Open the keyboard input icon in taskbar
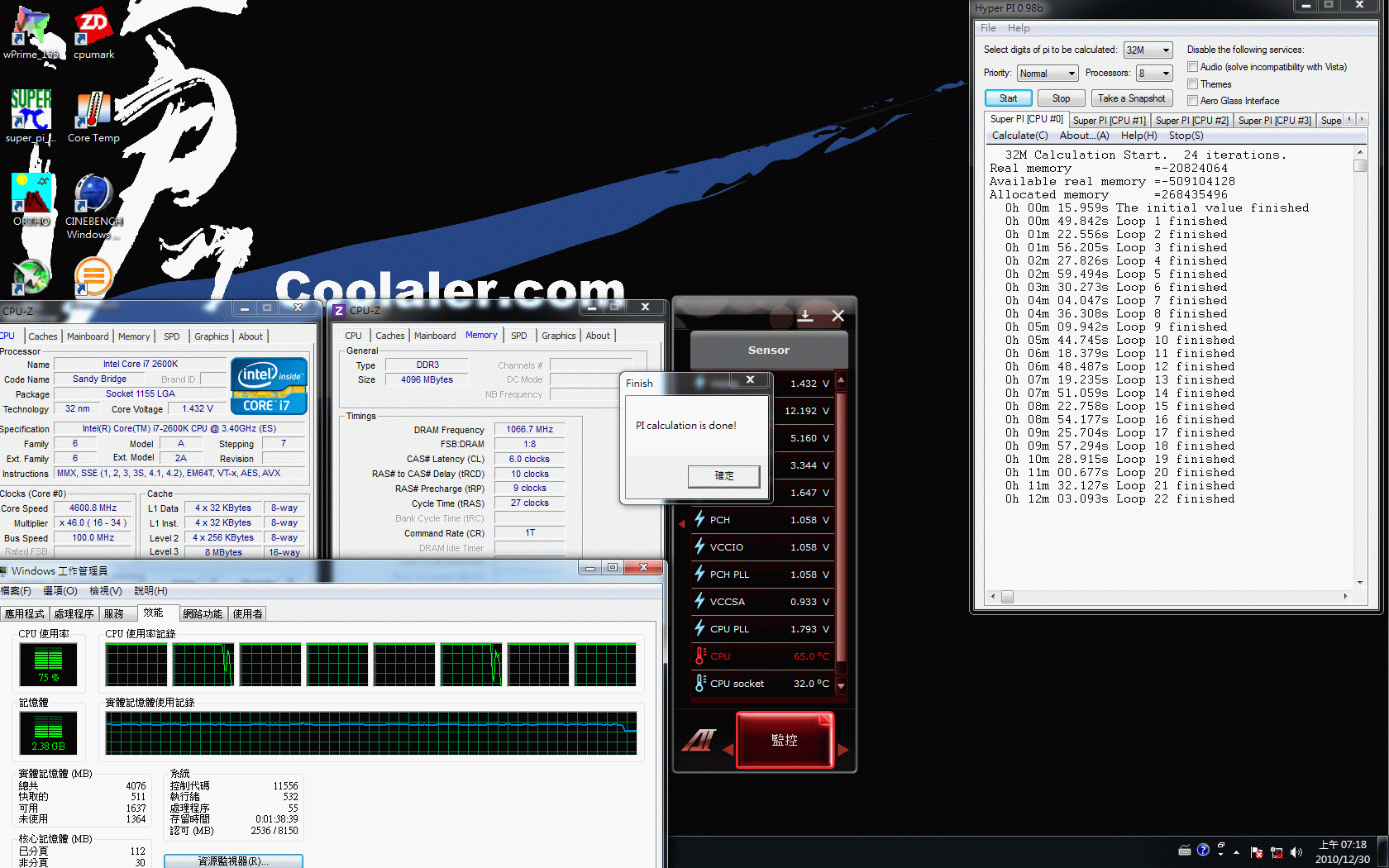1389x868 pixels. pos(1184,850)
